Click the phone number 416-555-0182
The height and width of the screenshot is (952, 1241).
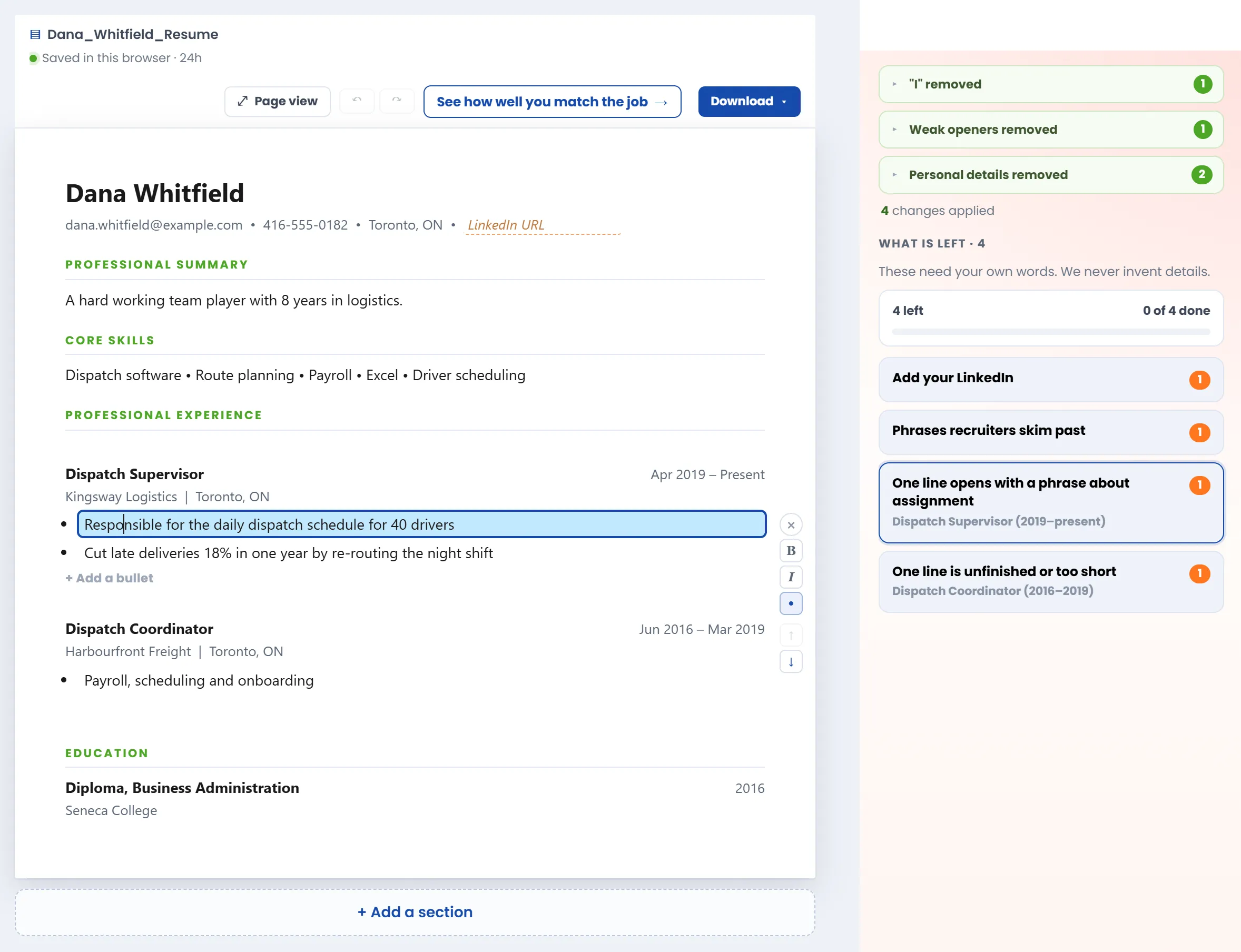[x=305, y=225]
